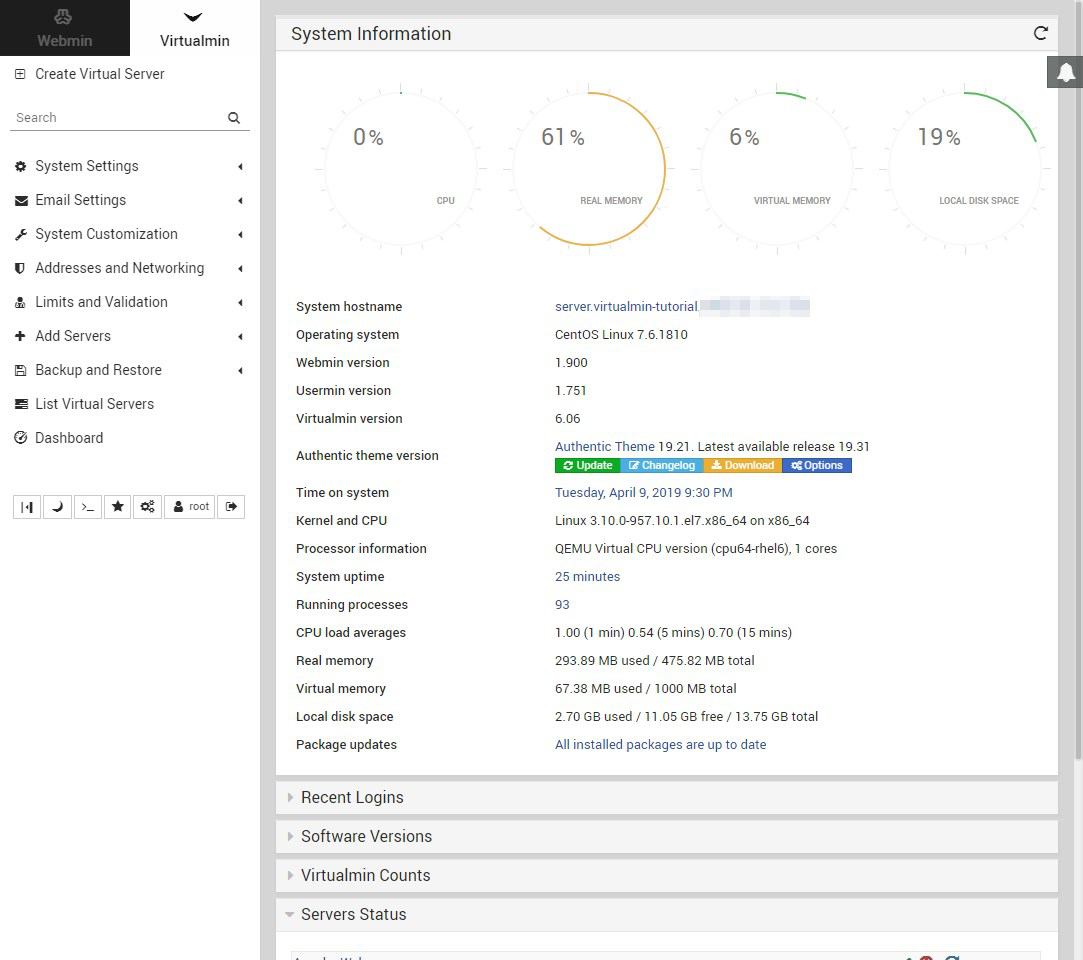1083x960 pixels.
Task: Click the root user button
Action: pos(190,507)
